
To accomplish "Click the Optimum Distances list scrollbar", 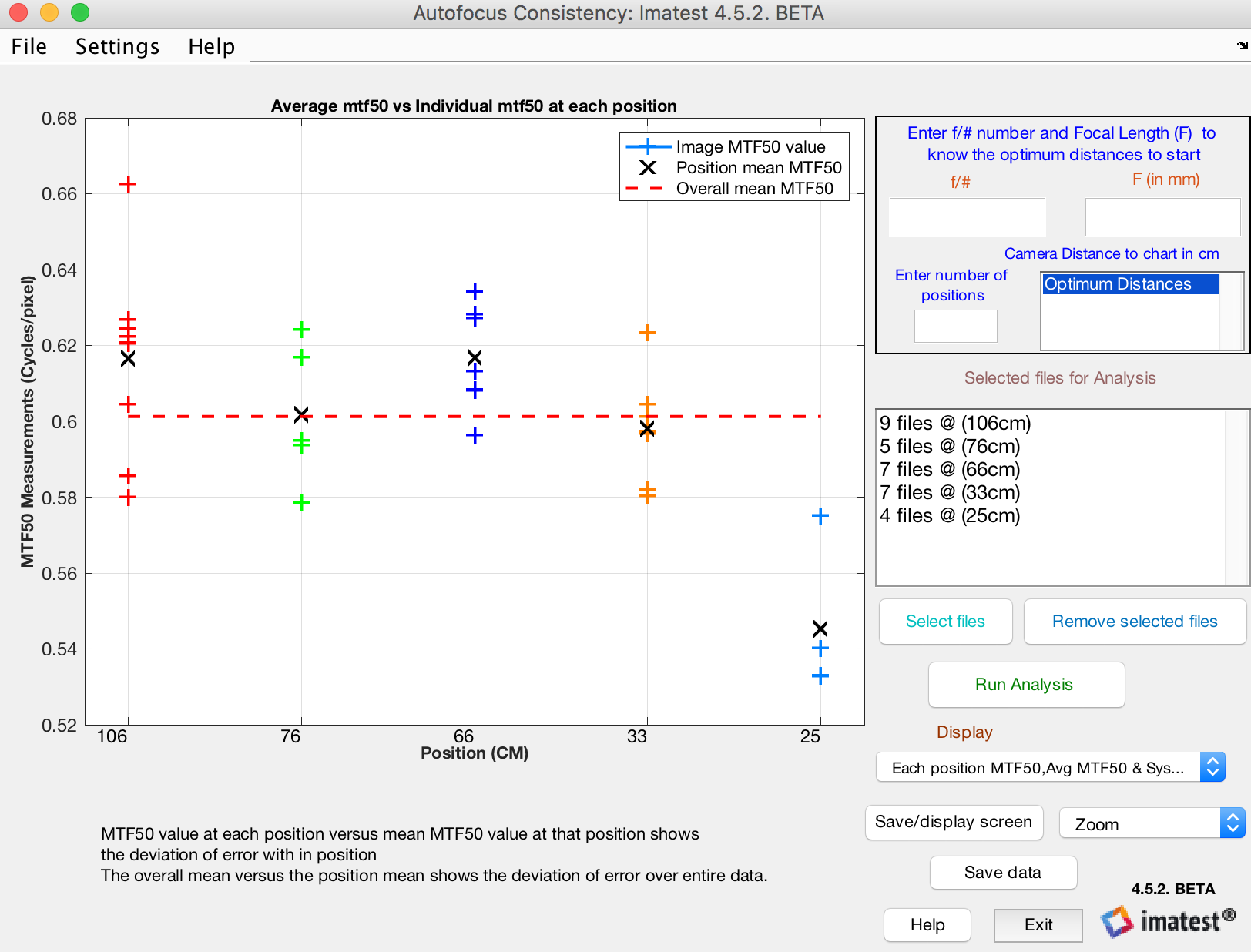I will point(1231,311).
